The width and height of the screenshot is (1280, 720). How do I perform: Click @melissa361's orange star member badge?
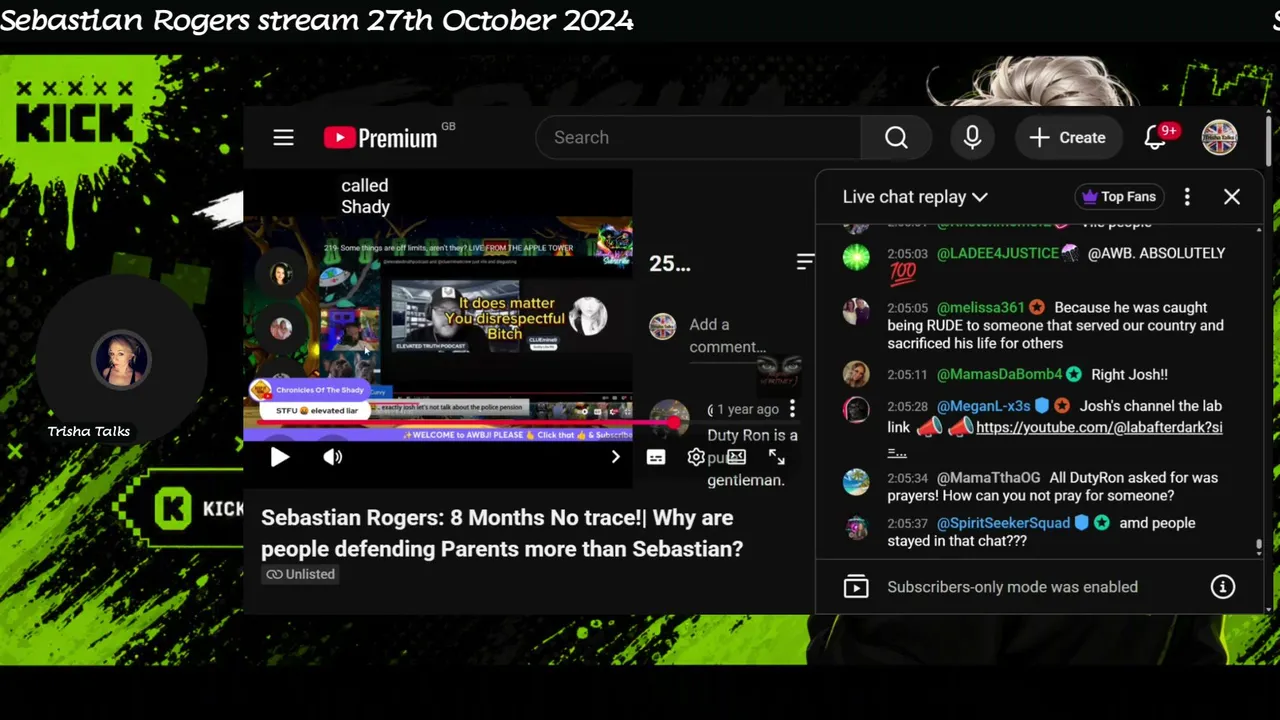coord(1037,307)
